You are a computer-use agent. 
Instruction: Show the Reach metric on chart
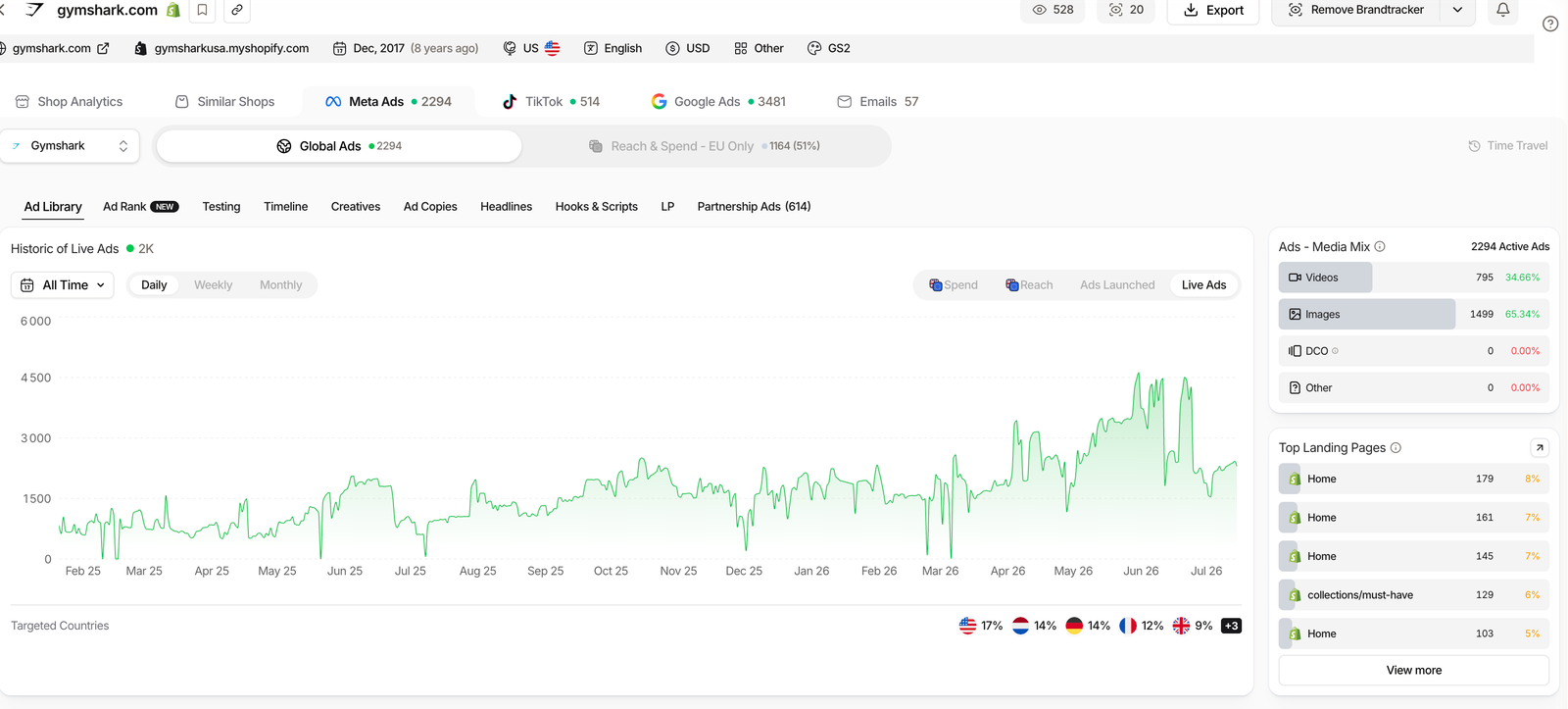coord(1029,285)
